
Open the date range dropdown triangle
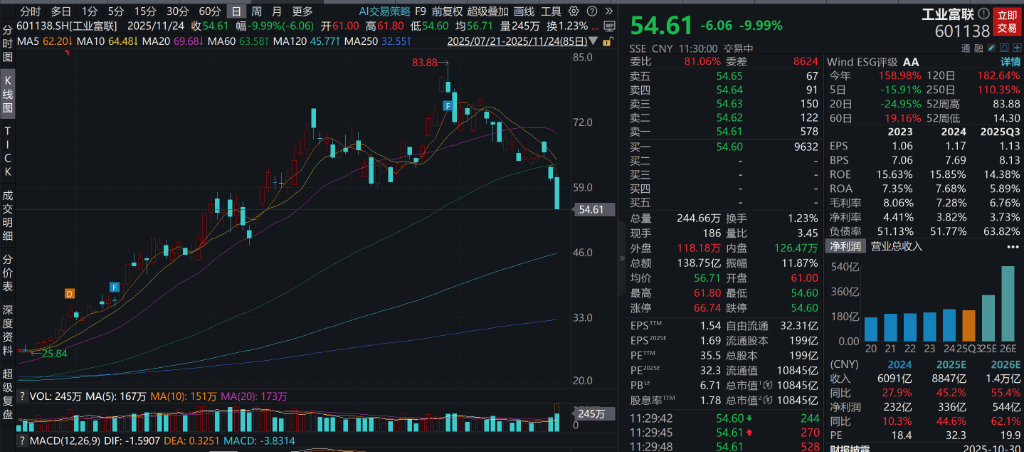[x=593, y=40]
